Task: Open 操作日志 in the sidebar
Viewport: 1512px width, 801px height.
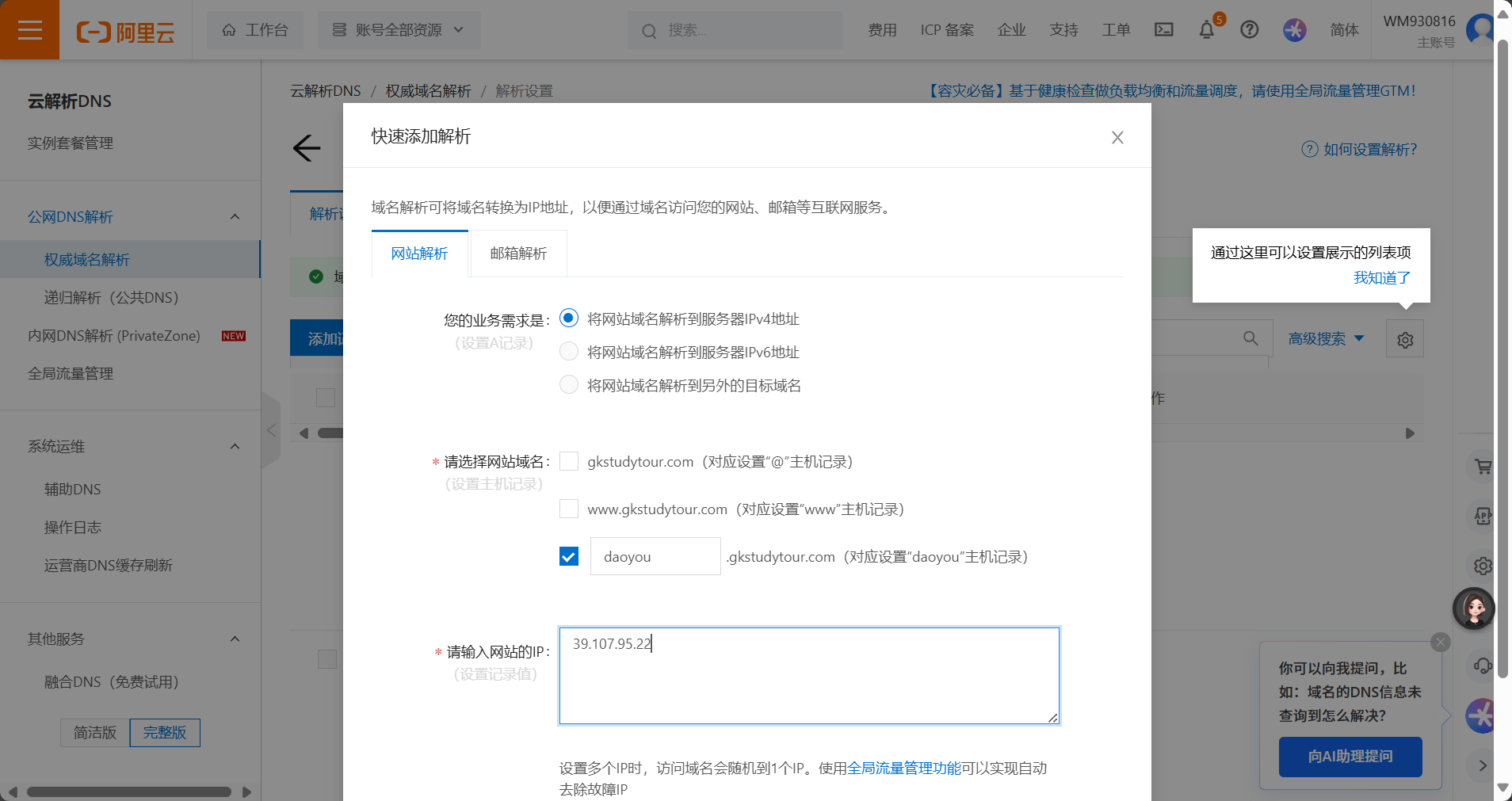Action: [x=73, y=528]
